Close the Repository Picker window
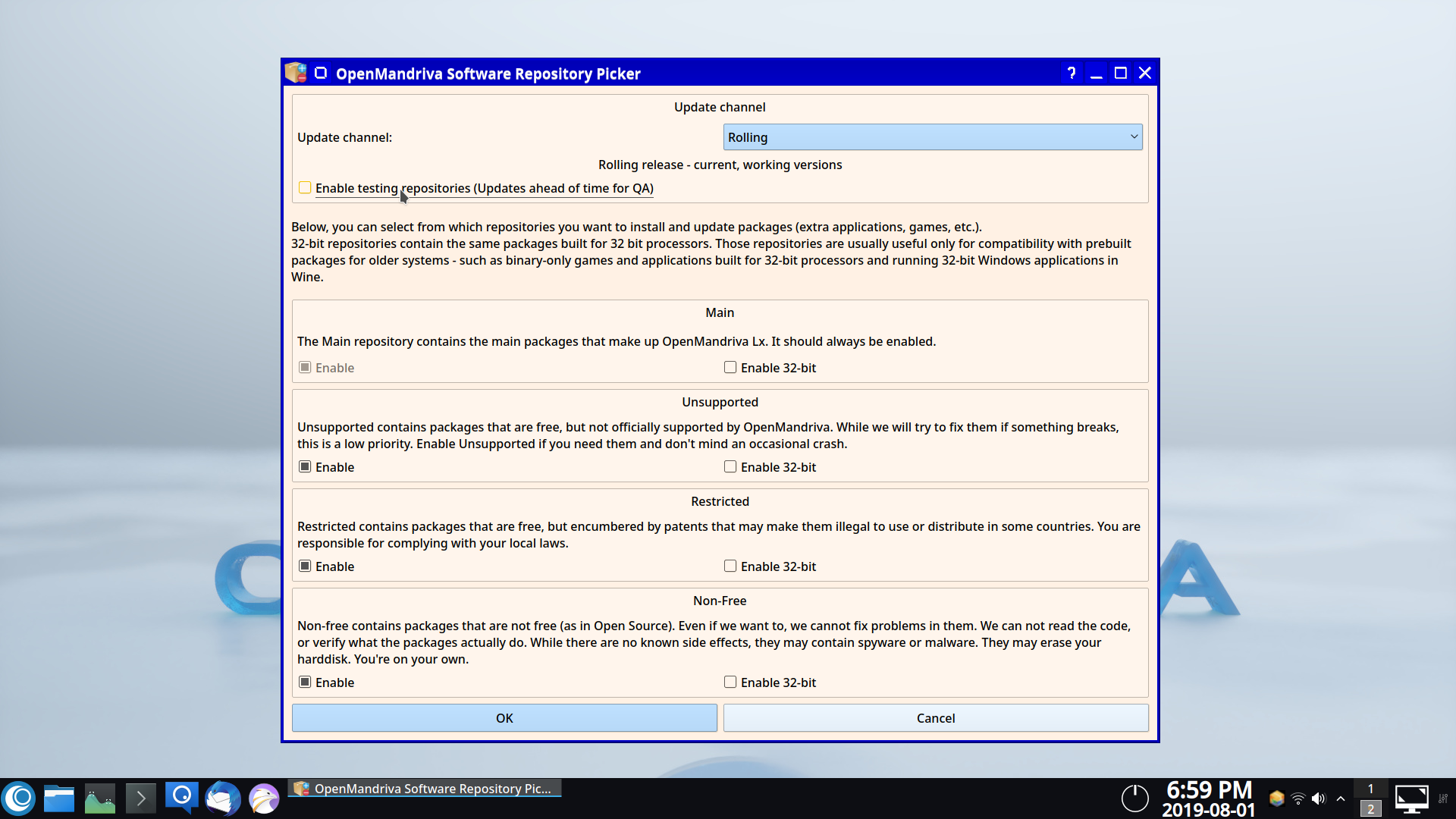The height and width of the screenshot is (819, 1456). coord(1145,73)
